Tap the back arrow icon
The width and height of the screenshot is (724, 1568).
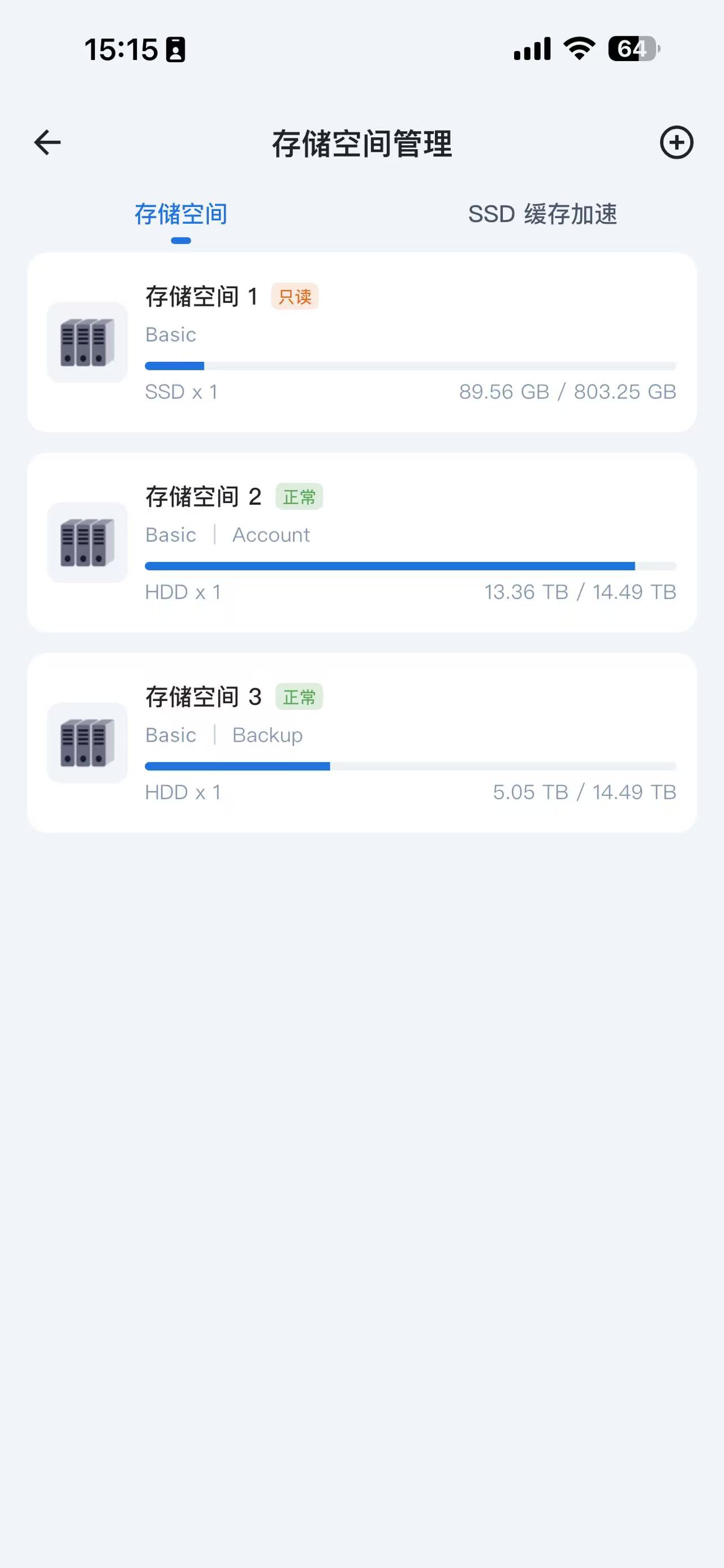click(48, 143)
